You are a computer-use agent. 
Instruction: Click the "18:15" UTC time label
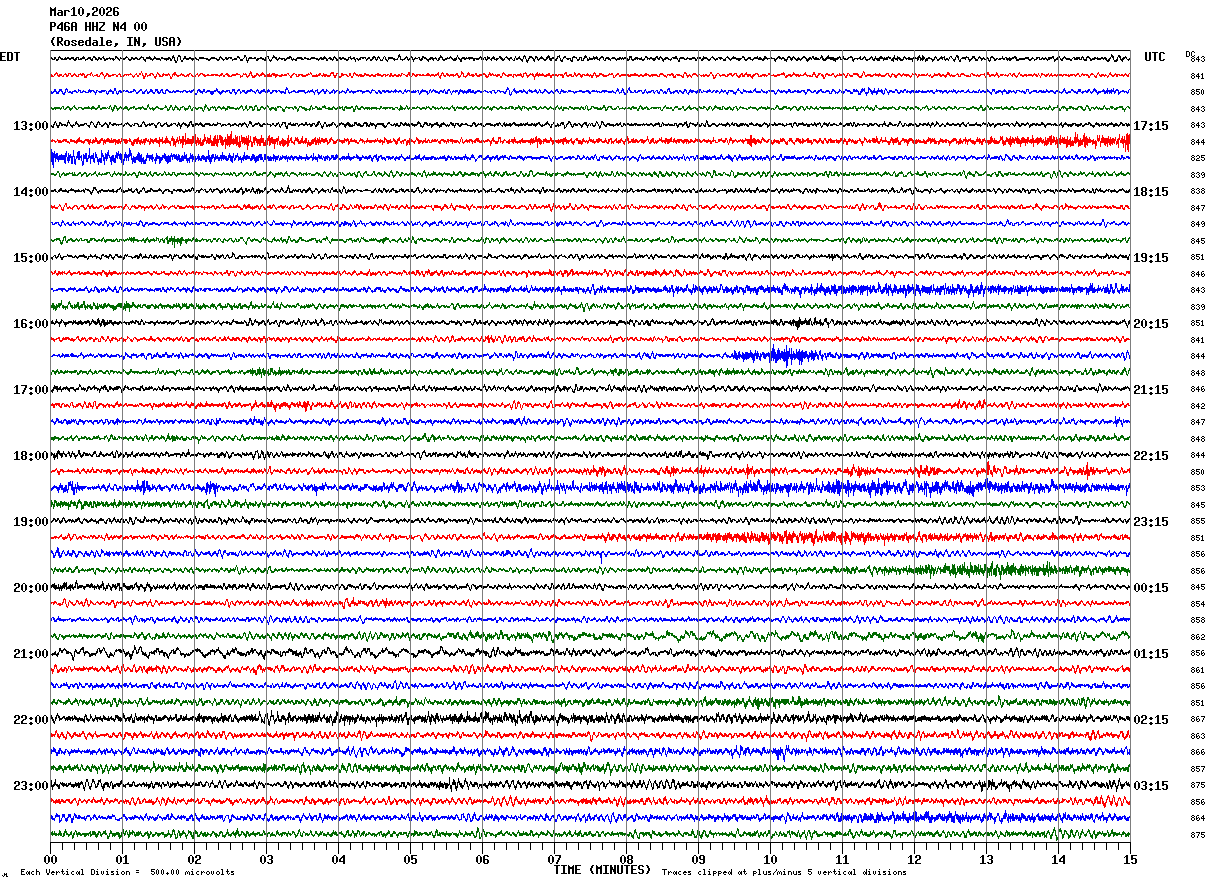[1151, 192]
